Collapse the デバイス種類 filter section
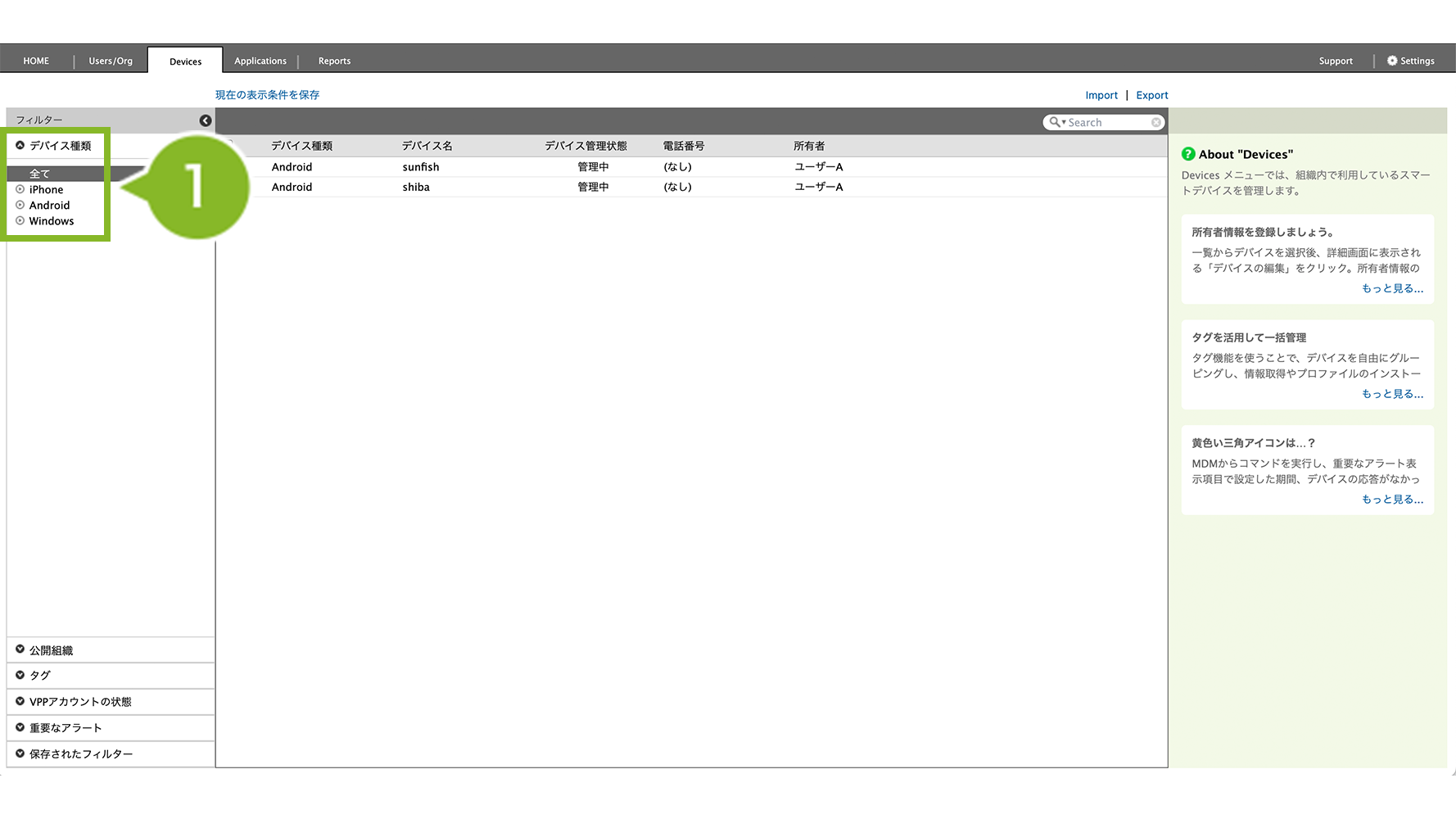 [x=20, y=145]
